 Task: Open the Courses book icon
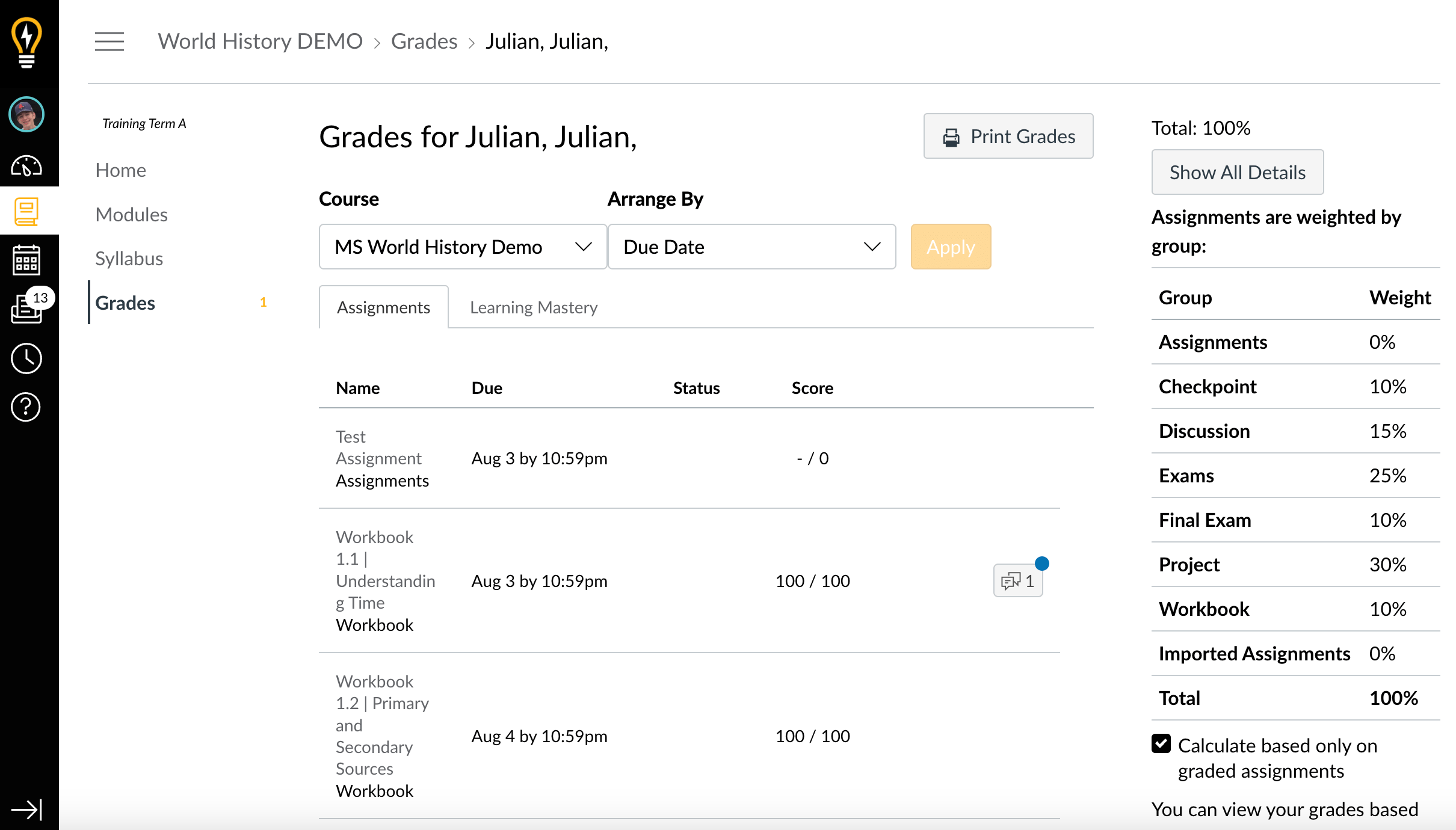(26, 212)
